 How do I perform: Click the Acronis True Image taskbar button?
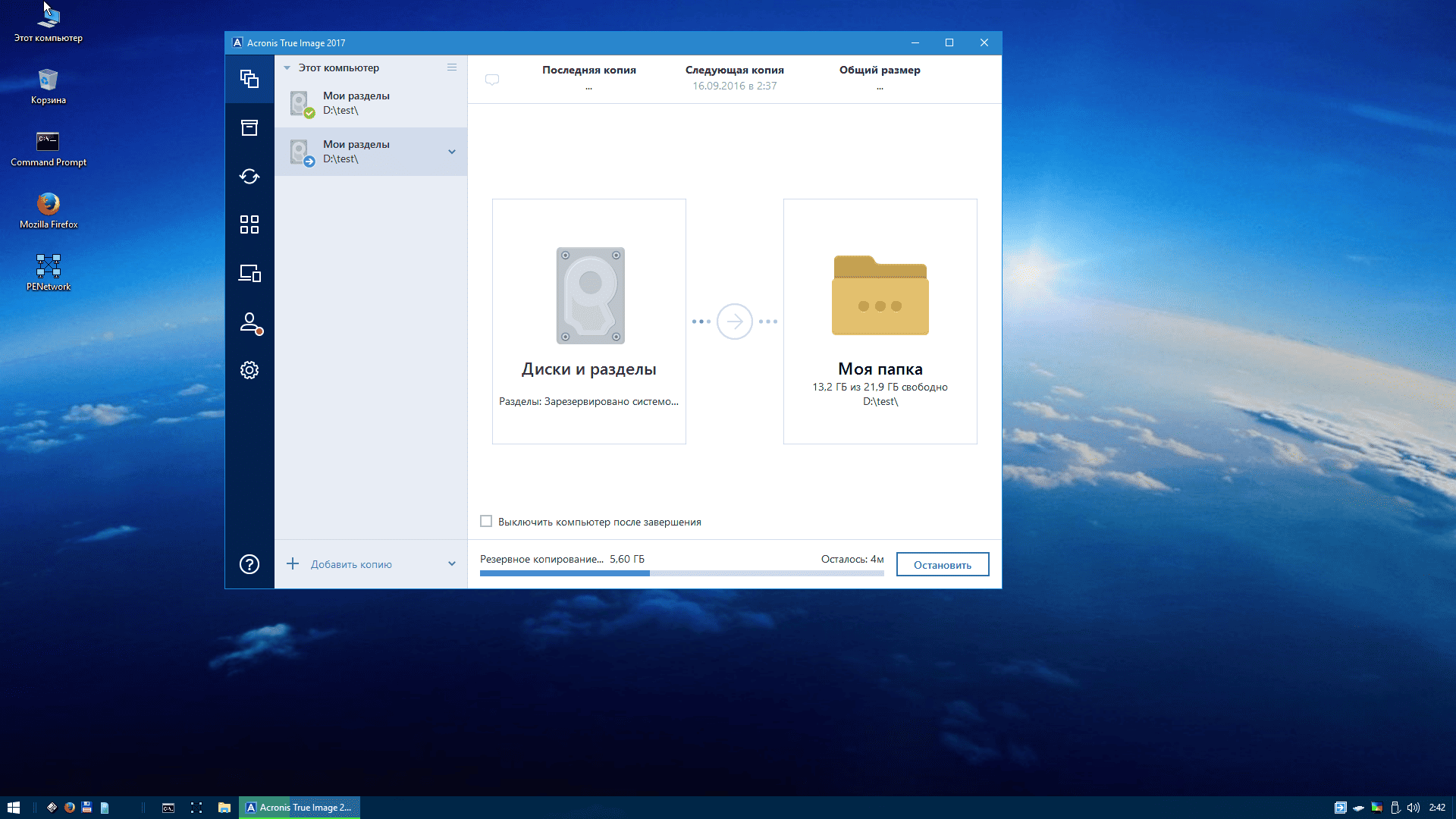tap(300, 808)
